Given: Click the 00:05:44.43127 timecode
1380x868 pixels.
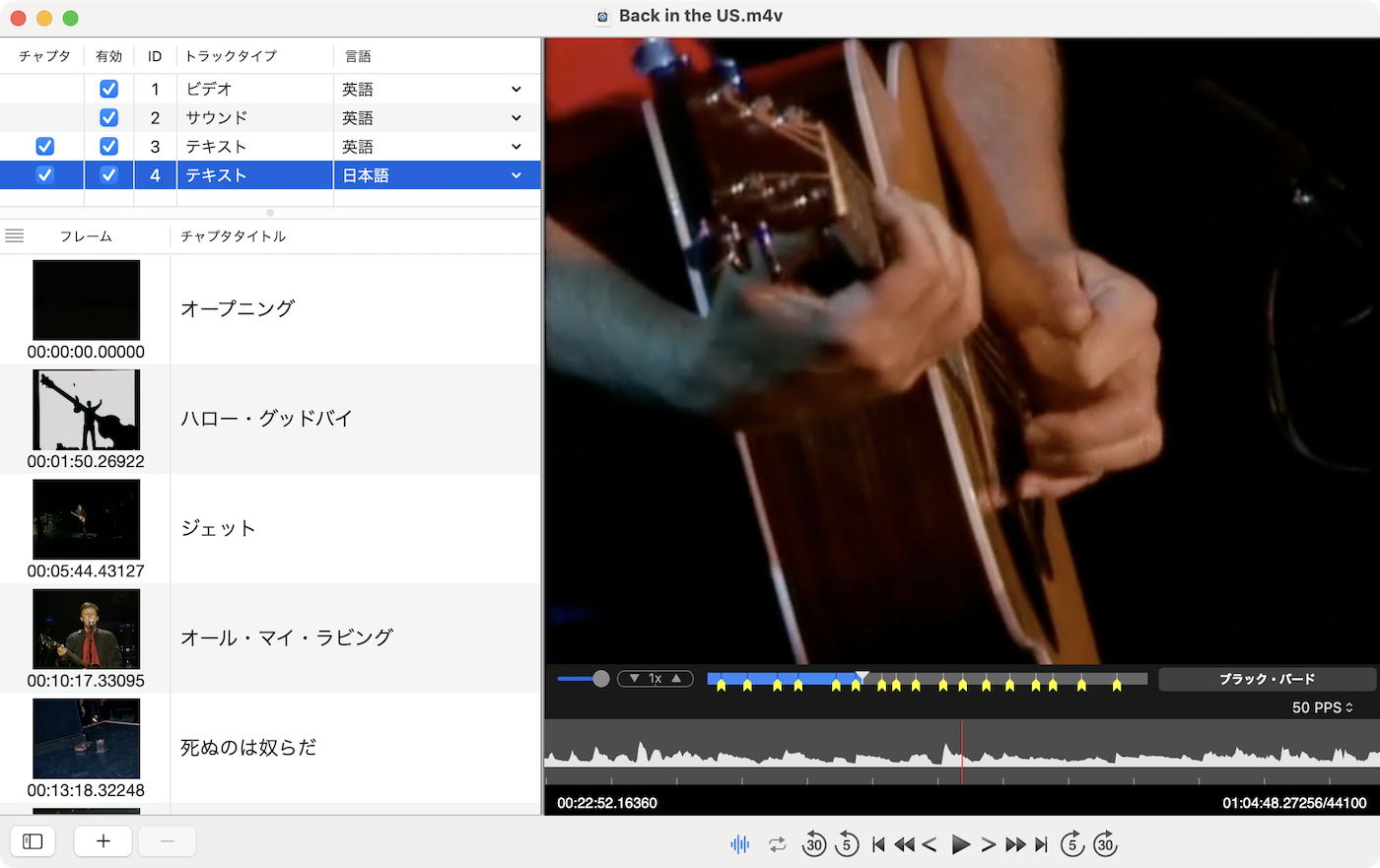Looking at the screenshot, I should (x=86, y=570).
